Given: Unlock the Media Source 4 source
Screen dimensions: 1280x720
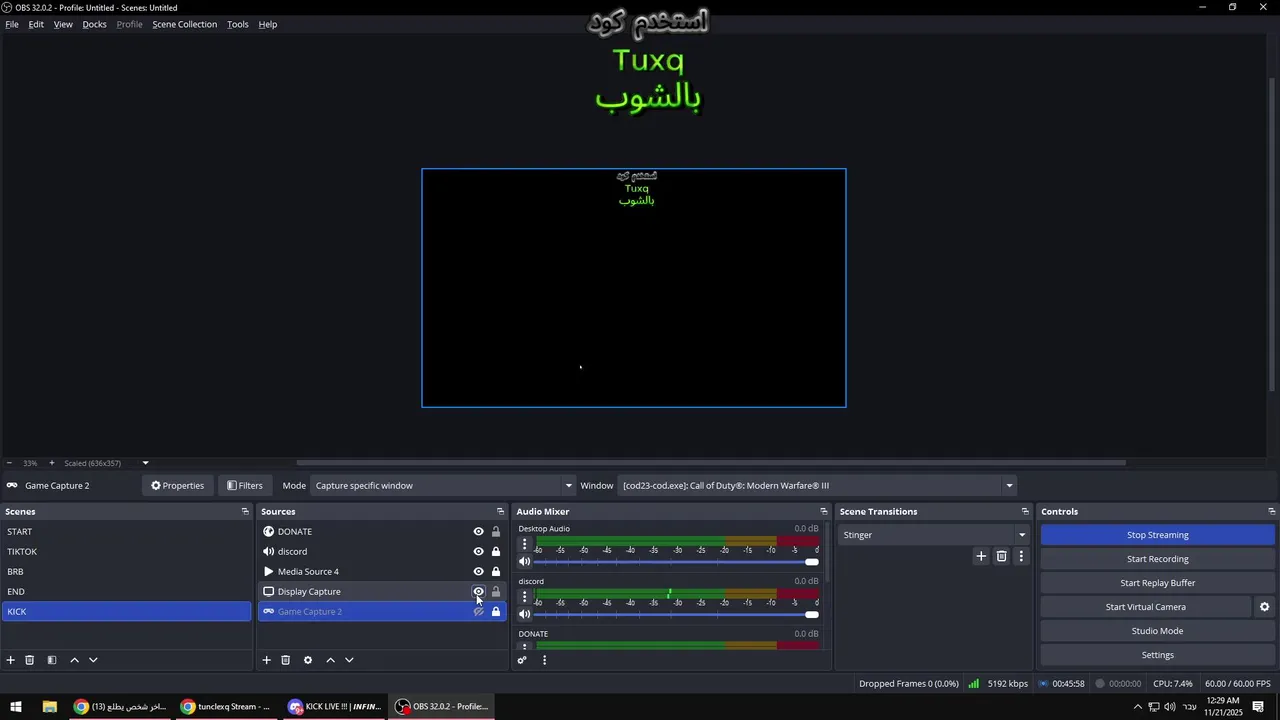Looking at the screenshot, I should click(495, 572).
